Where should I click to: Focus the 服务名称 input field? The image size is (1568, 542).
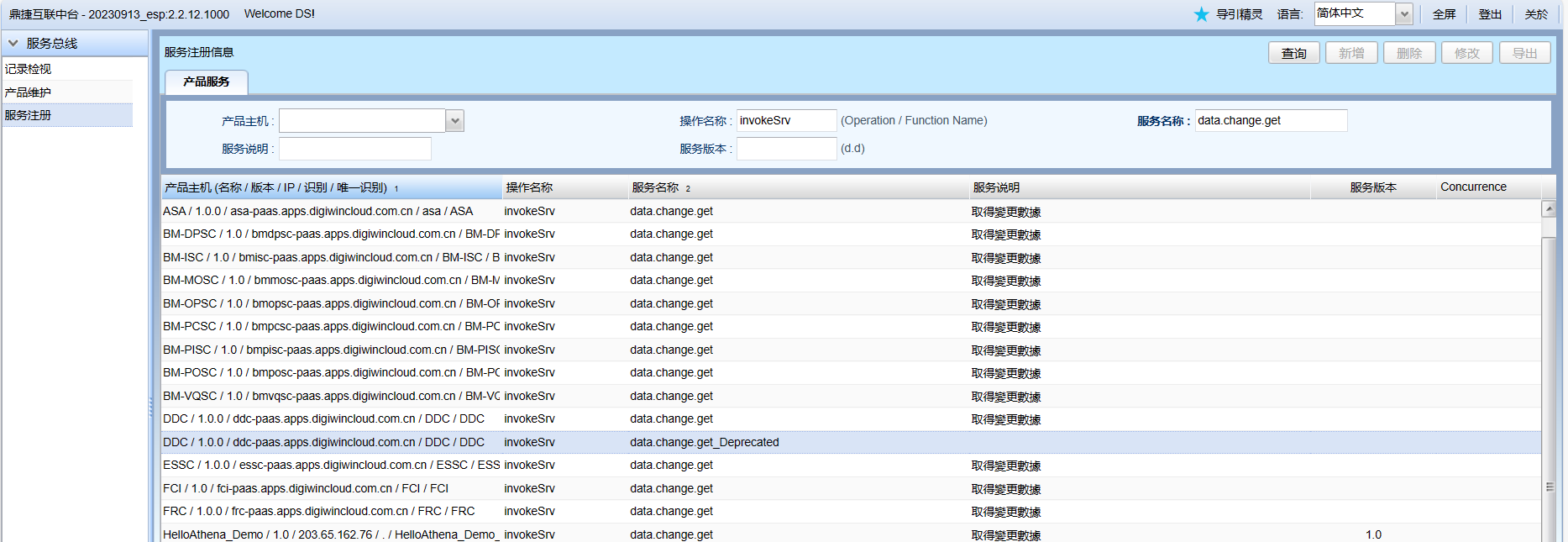[1270, 121]
